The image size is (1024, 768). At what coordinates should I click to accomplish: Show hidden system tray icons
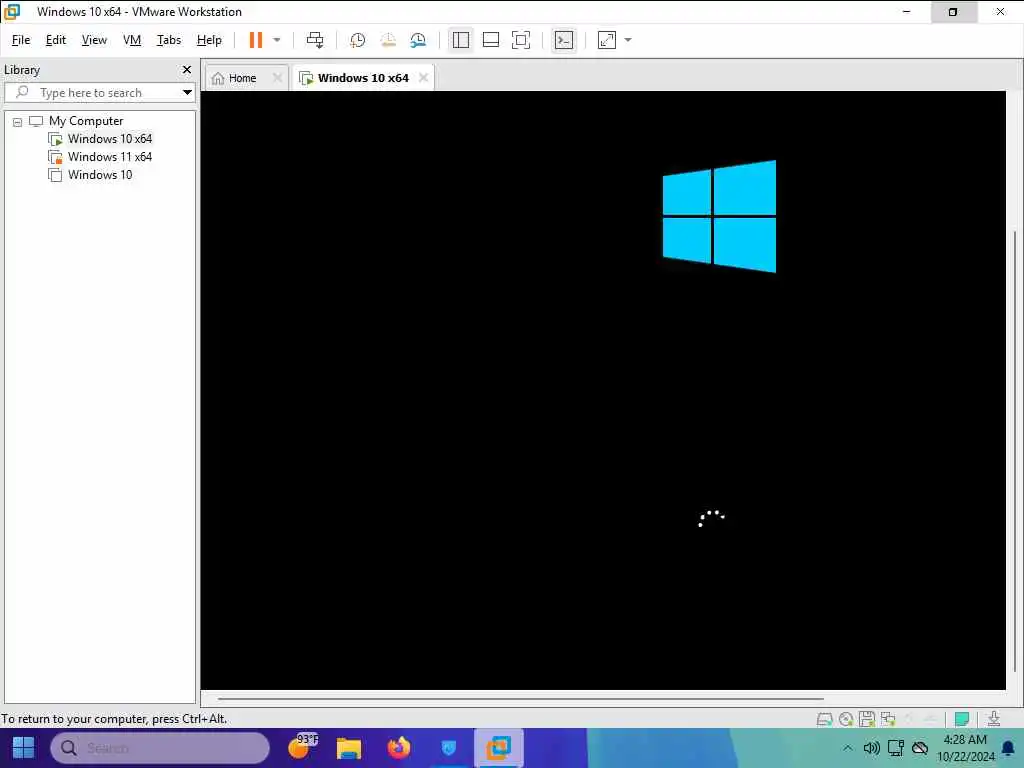[x=848, y=748]
